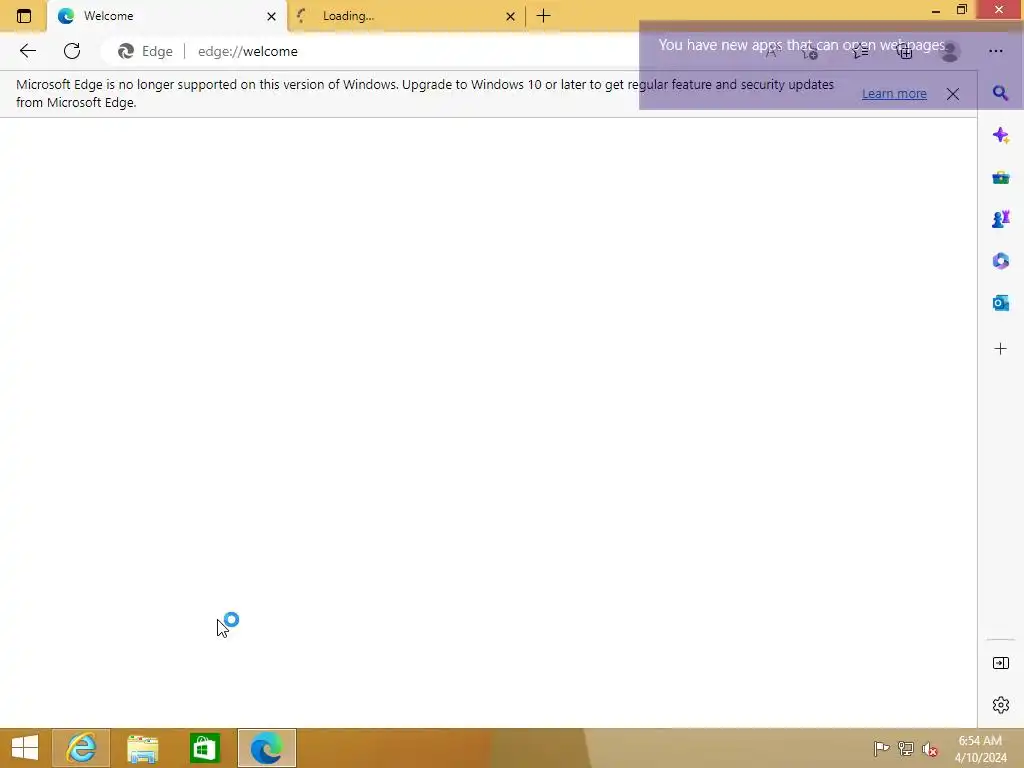Screen dimensions: 1024x768
Task: Open the Tools briefcase icon in sidebar
Action: [x=1000, y=178]
